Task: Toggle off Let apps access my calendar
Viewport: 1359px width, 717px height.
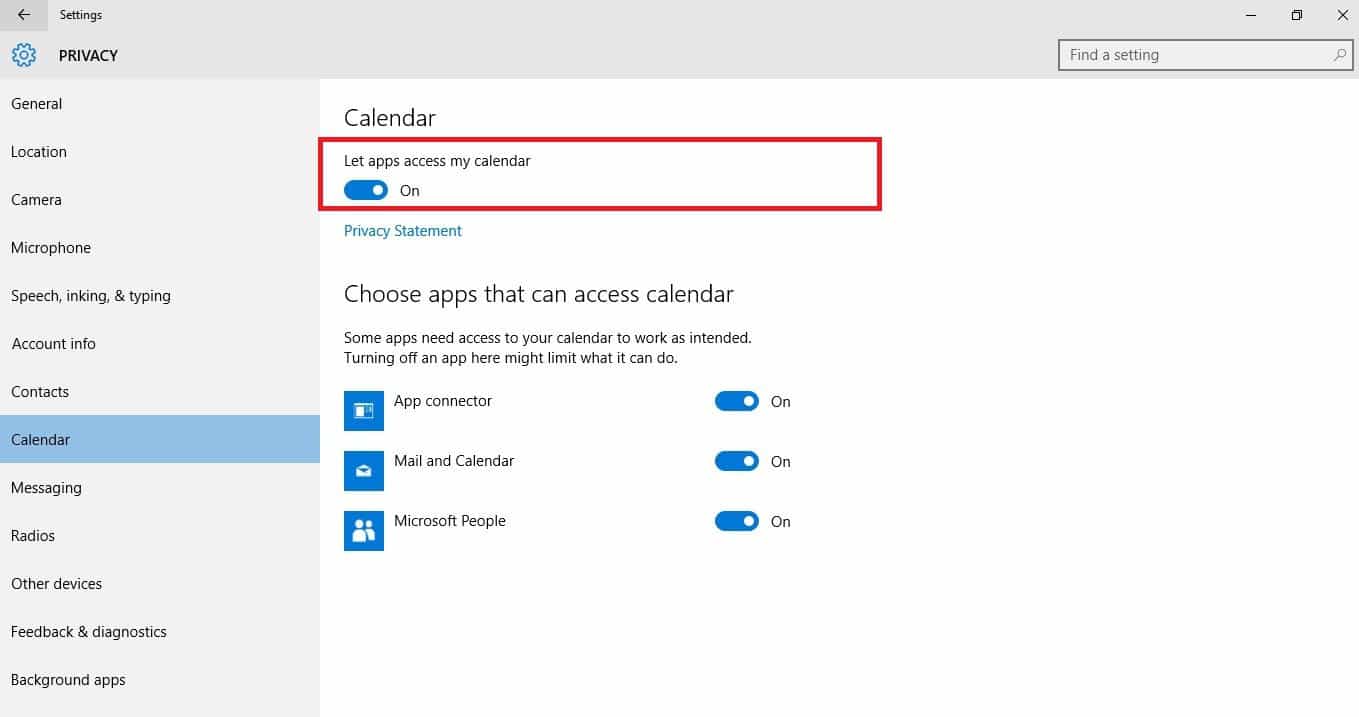Action: (x=365, y=189)
